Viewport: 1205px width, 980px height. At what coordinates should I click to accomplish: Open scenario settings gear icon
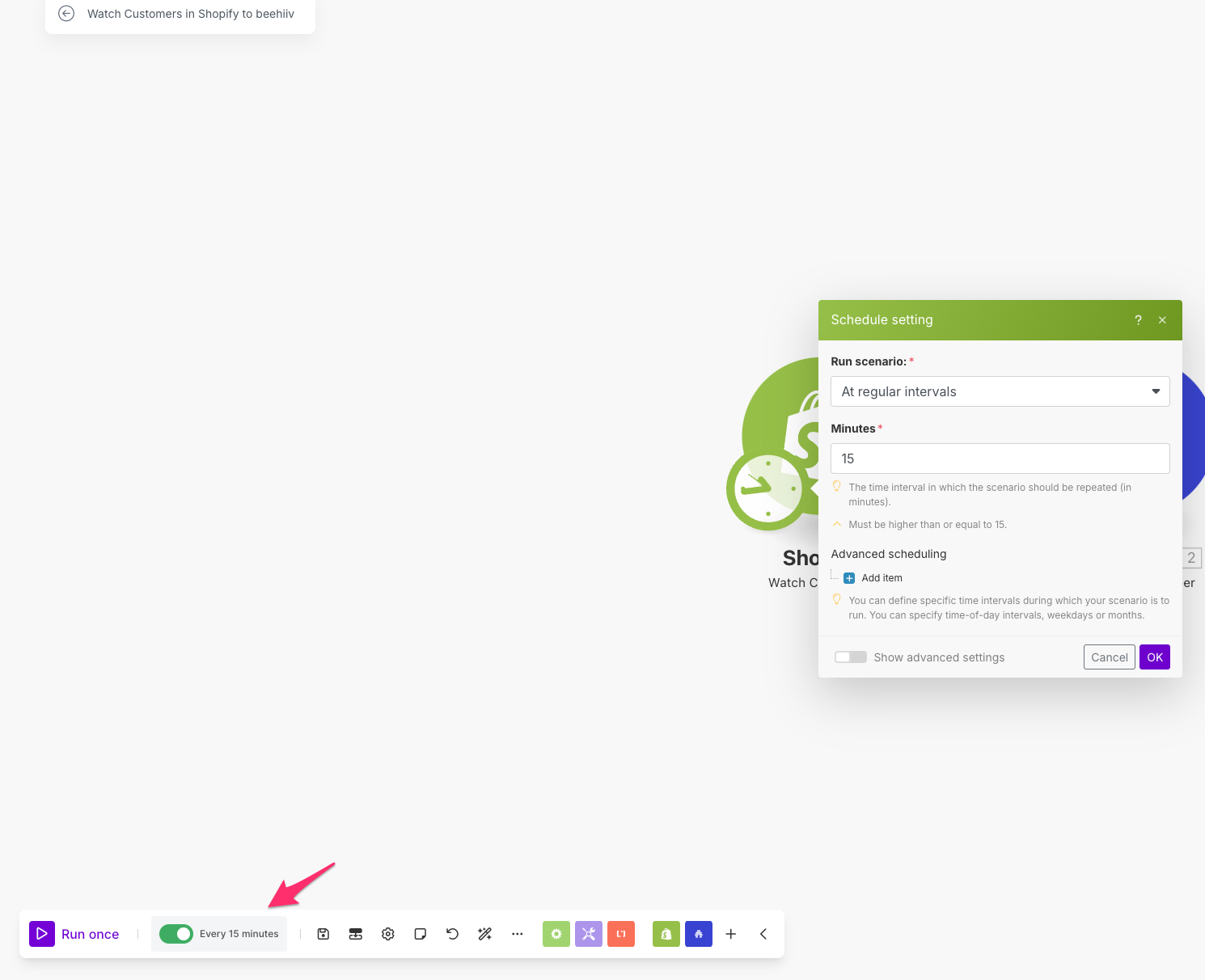[x=388, y=934]
